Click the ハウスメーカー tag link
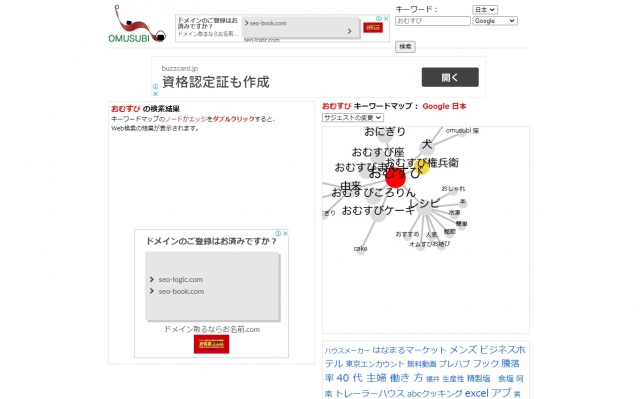640x399 pixels. click(347, 351)
